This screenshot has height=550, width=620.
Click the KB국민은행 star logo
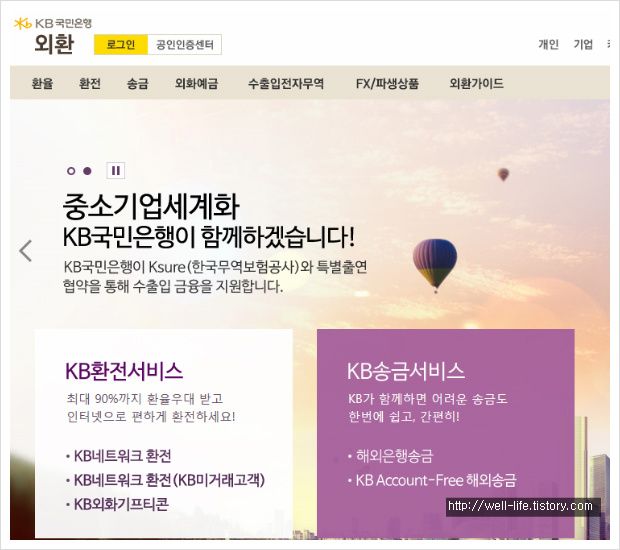[x=23, y=24]
